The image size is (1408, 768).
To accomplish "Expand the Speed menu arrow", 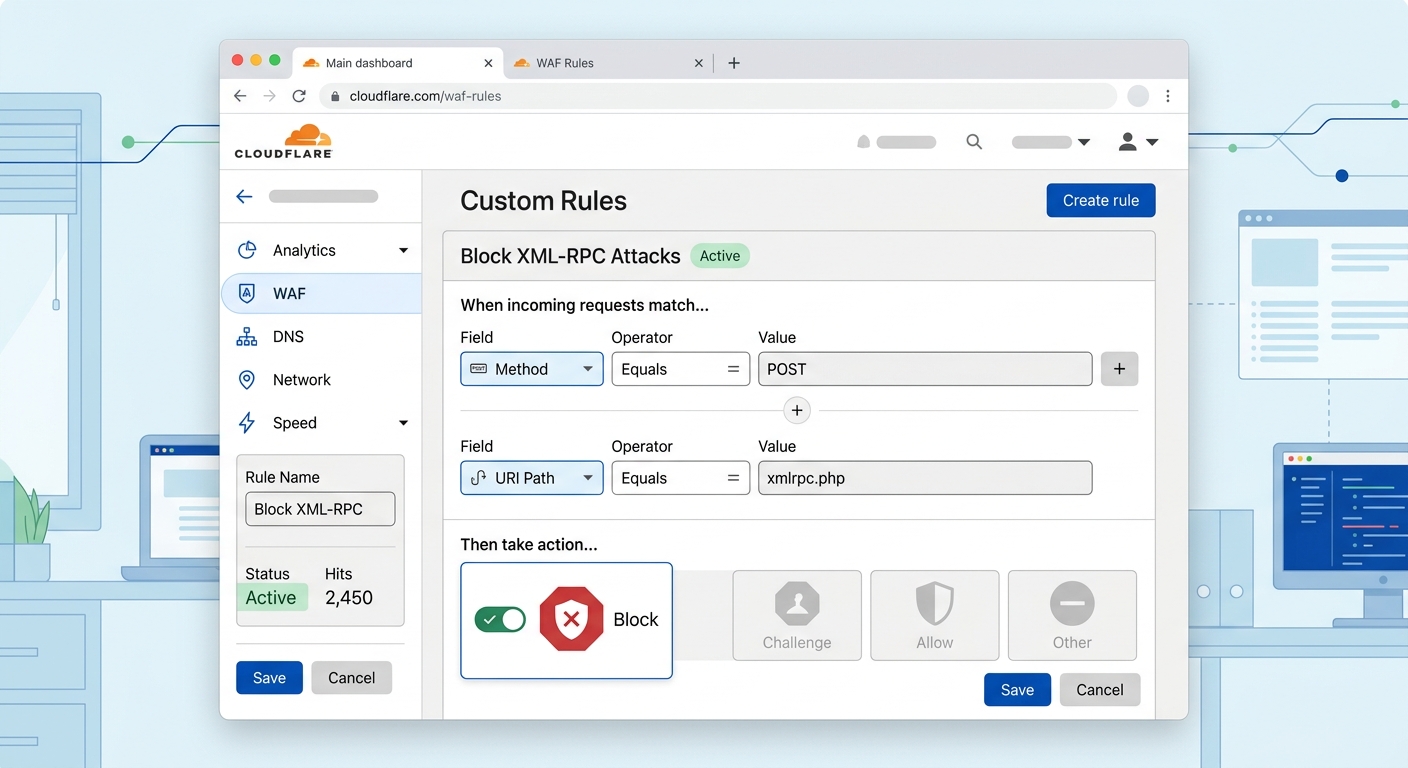I will coord(404,423).
